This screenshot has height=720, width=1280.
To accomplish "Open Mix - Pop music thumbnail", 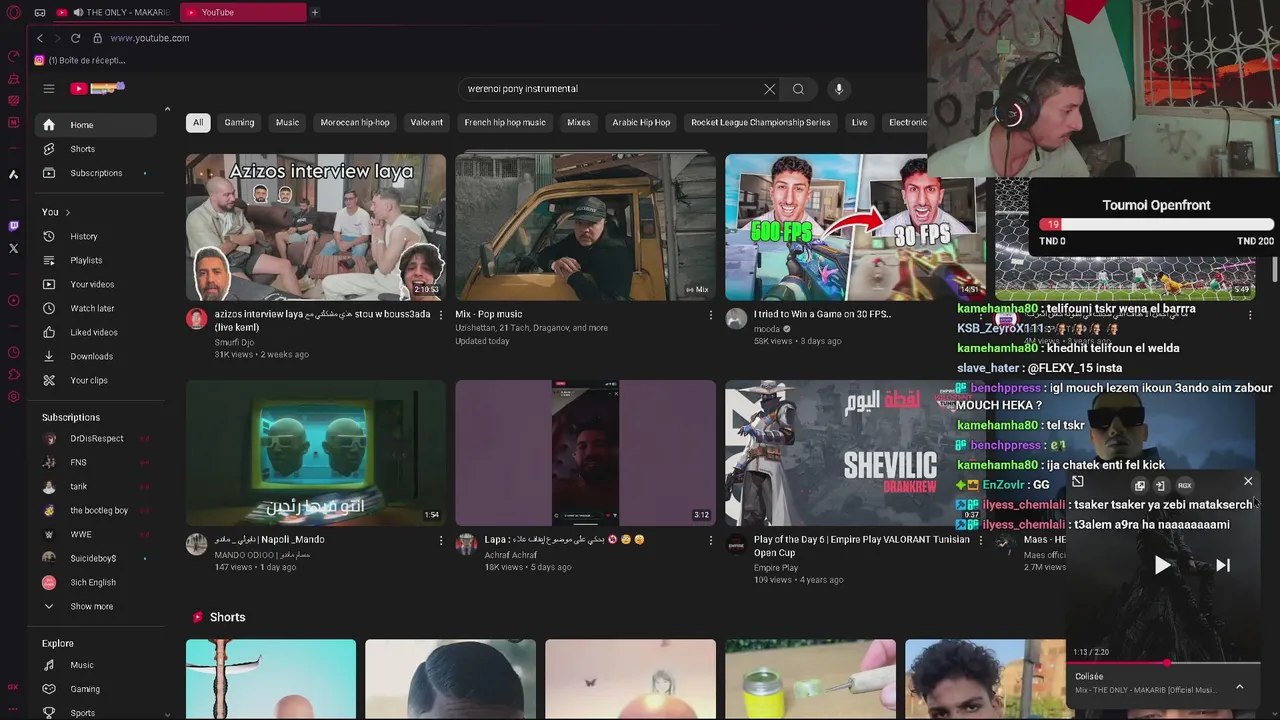I will tap(585, 227).
